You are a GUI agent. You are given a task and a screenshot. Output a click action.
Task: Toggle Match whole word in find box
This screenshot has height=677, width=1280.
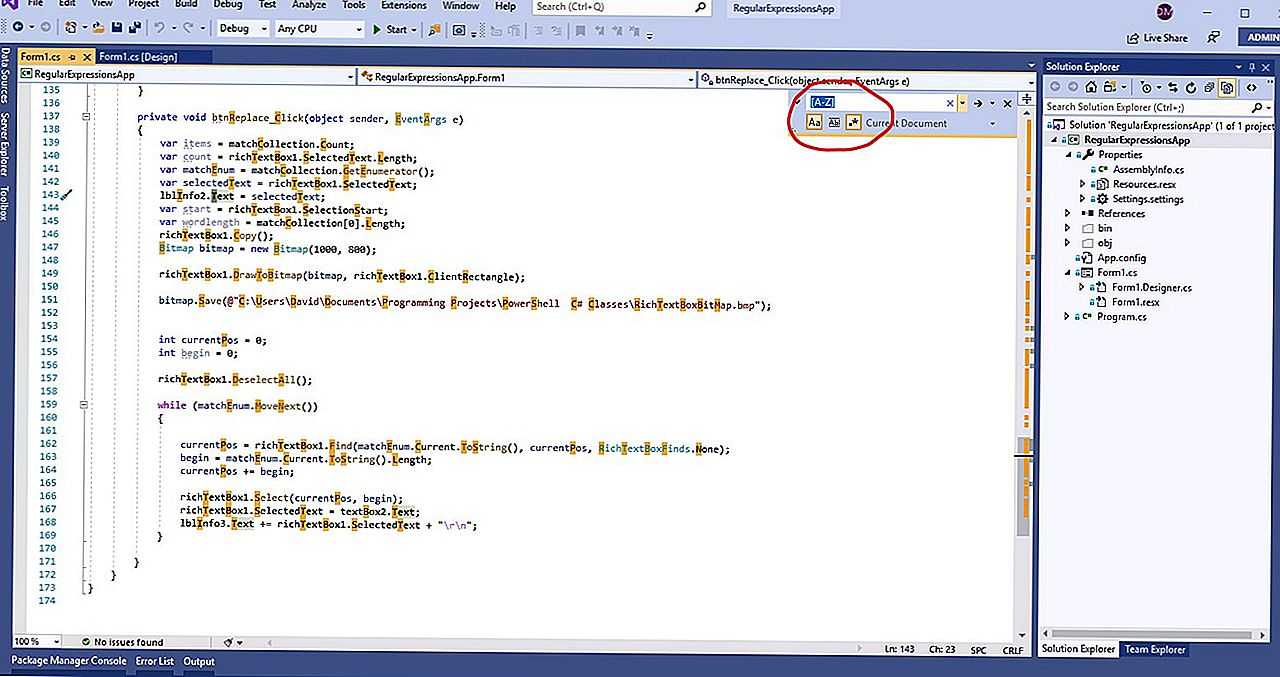point(834,123)
